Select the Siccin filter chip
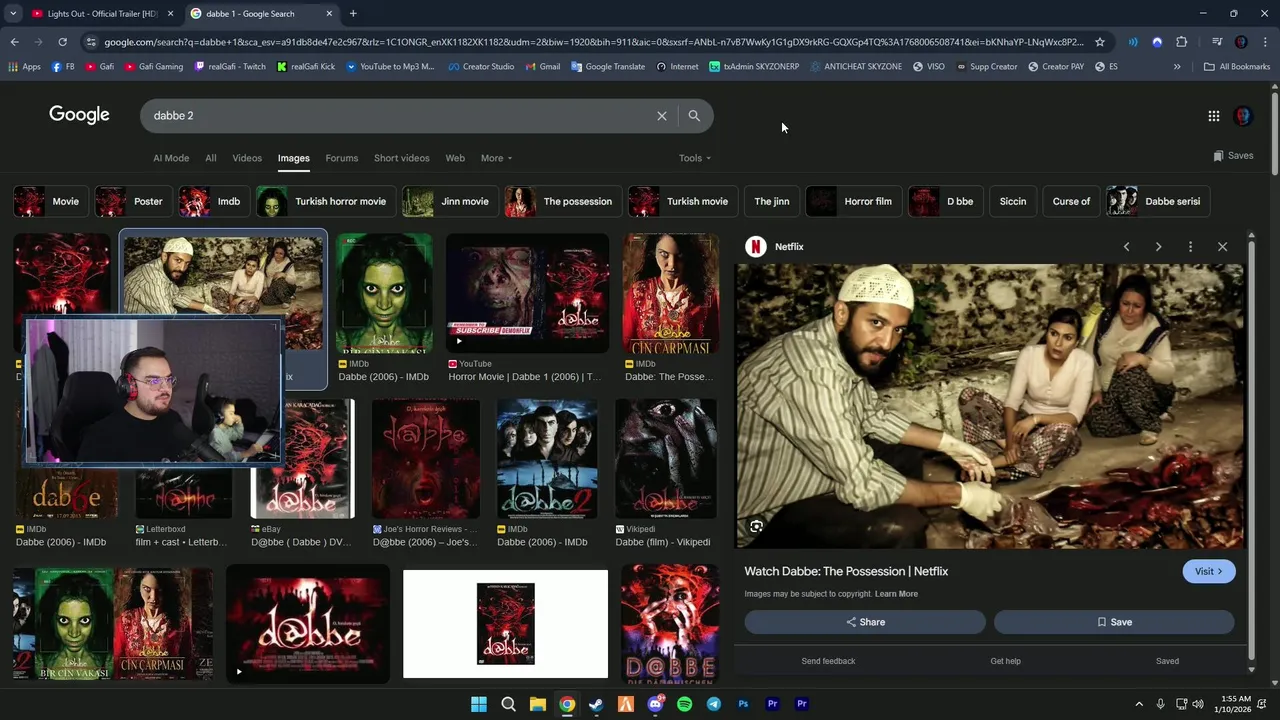 [x=1013, y=202]
